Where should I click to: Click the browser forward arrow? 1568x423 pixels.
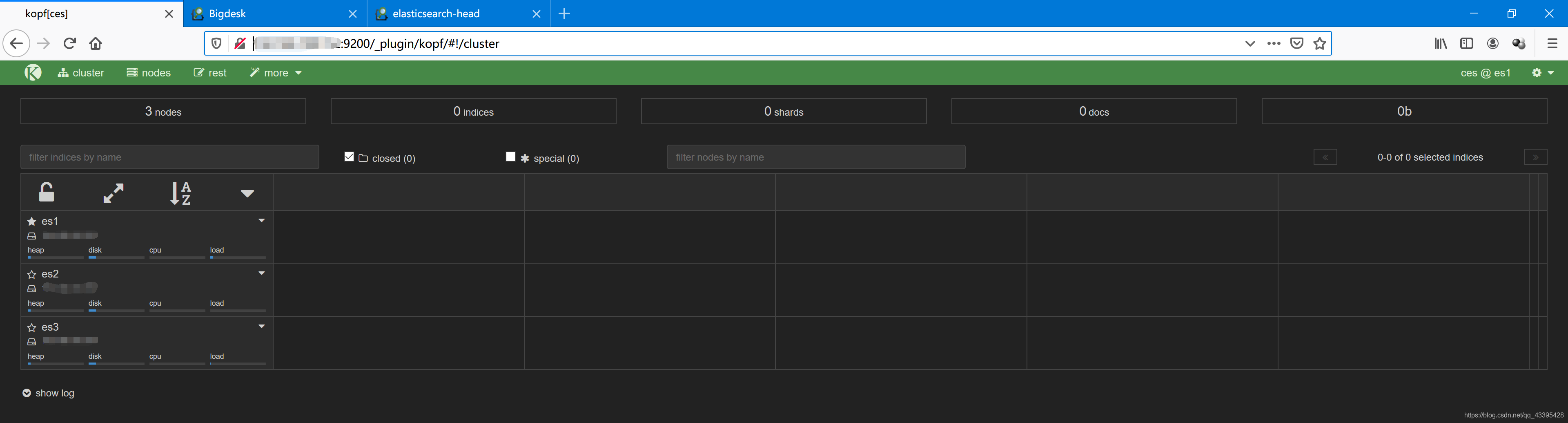(43, 43)
